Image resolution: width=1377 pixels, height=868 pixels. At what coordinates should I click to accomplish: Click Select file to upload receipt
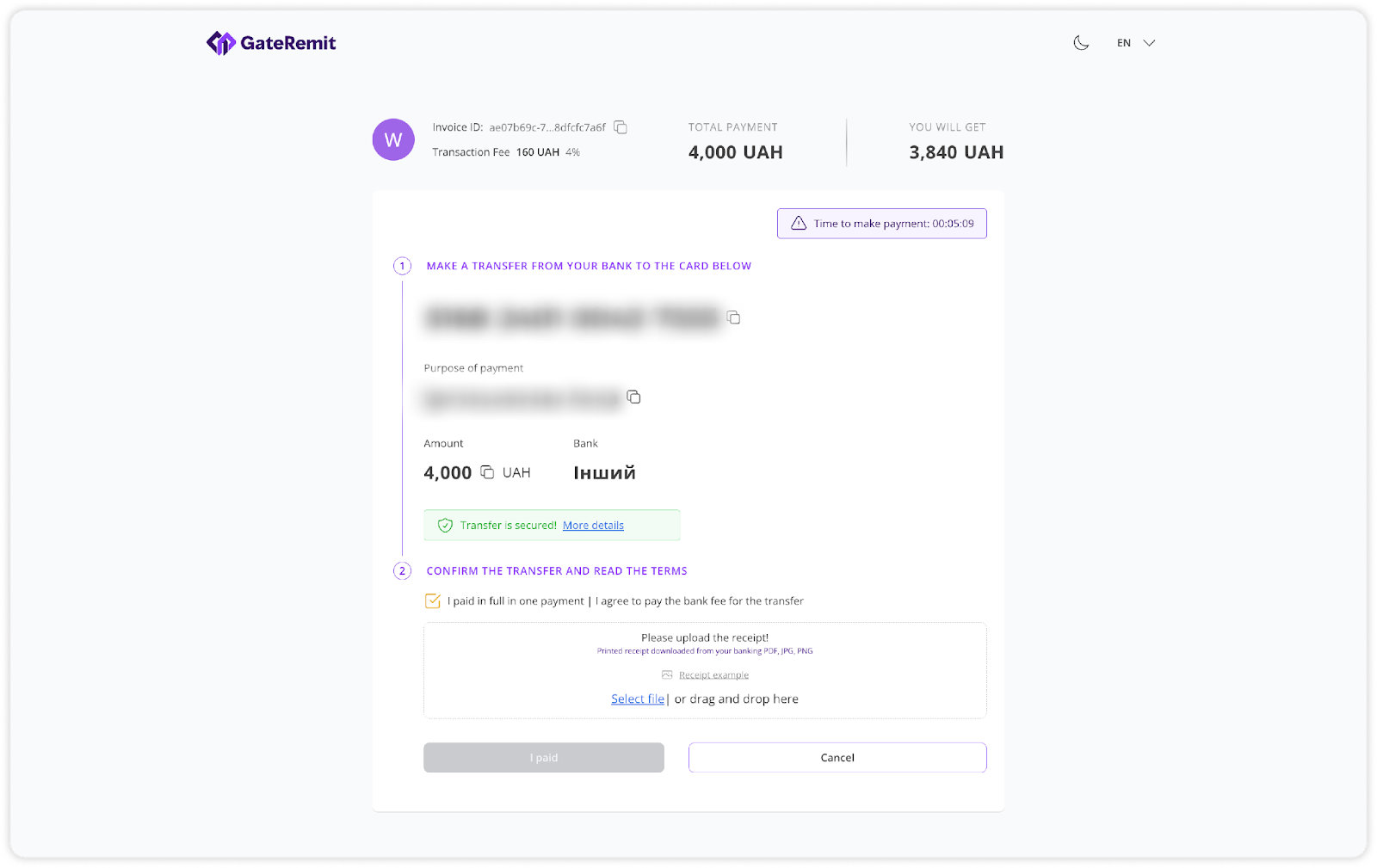[x=638, y=699]
